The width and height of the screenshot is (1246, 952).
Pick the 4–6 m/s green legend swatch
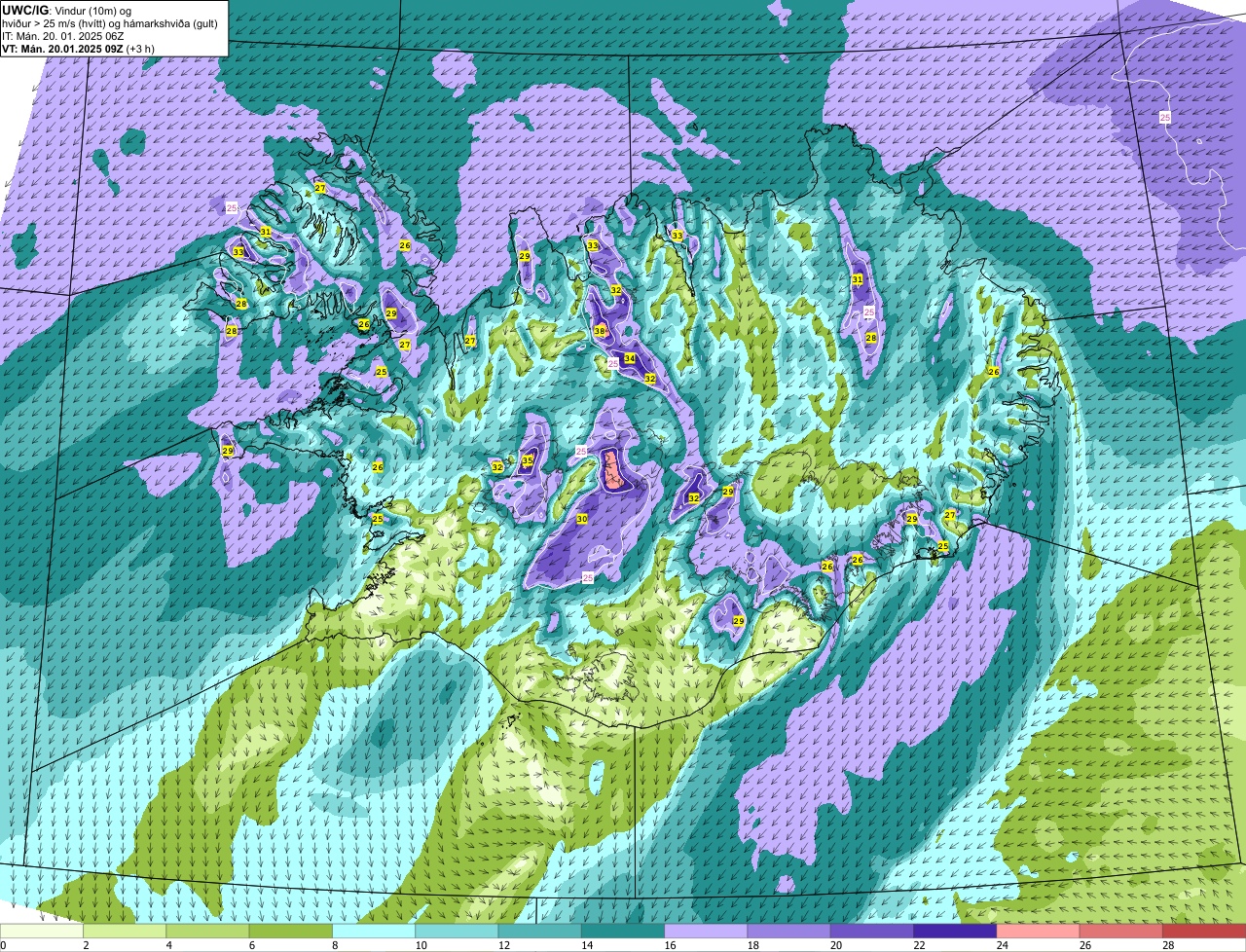pos(207,931)
